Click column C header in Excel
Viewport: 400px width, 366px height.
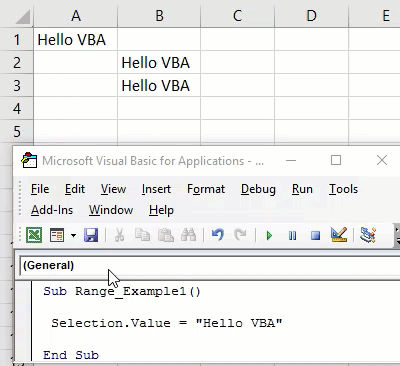click(238, 15)
